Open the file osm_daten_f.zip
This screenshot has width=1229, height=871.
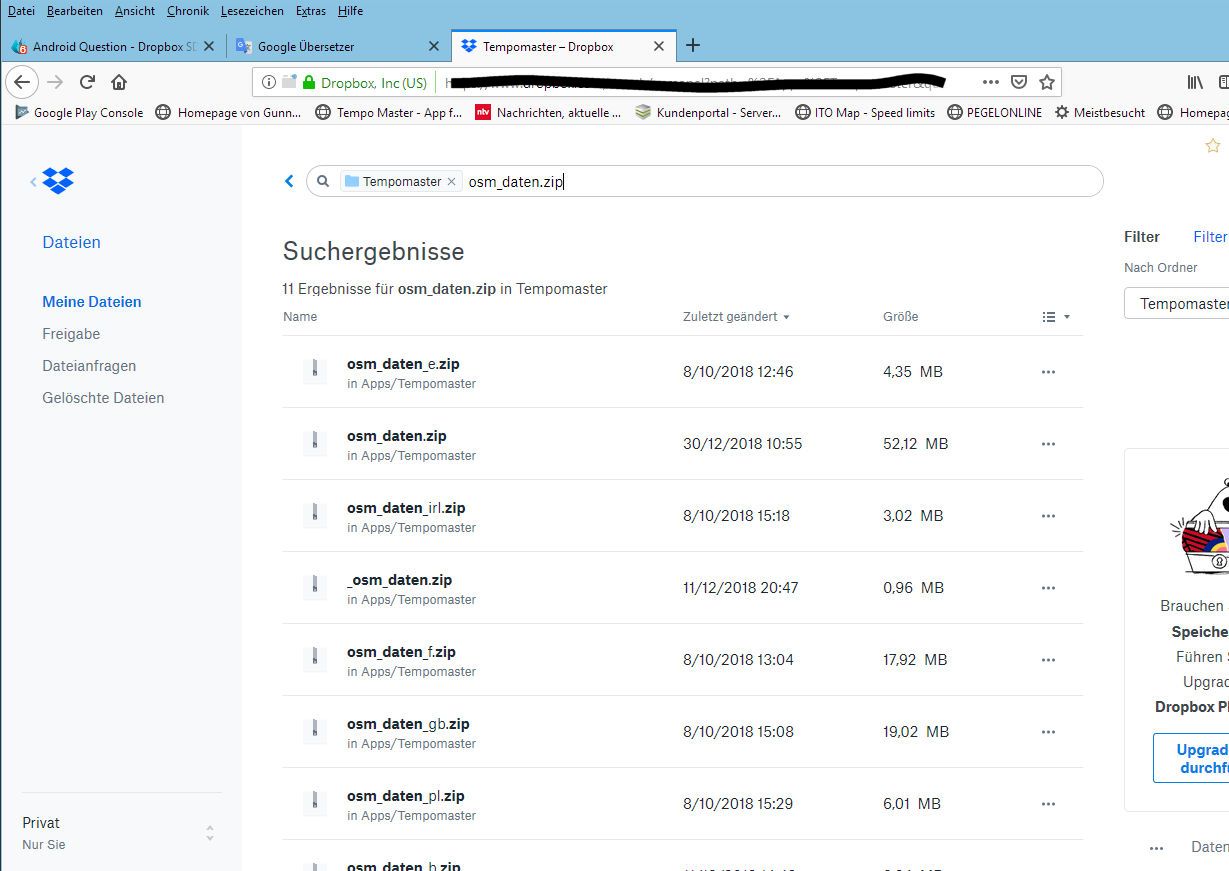(x=401, y=652)
